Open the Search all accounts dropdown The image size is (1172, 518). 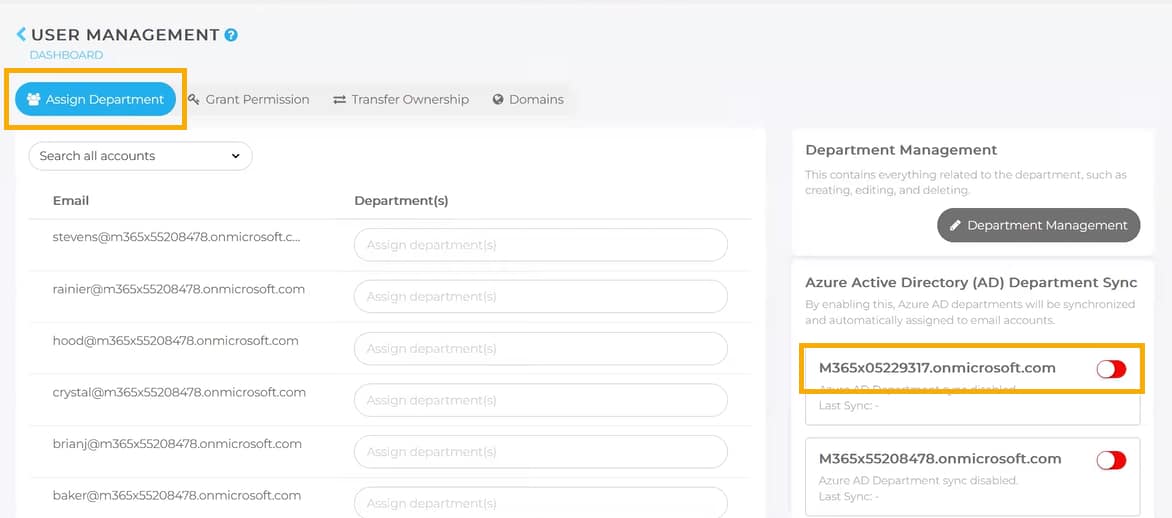pos(140,156)
